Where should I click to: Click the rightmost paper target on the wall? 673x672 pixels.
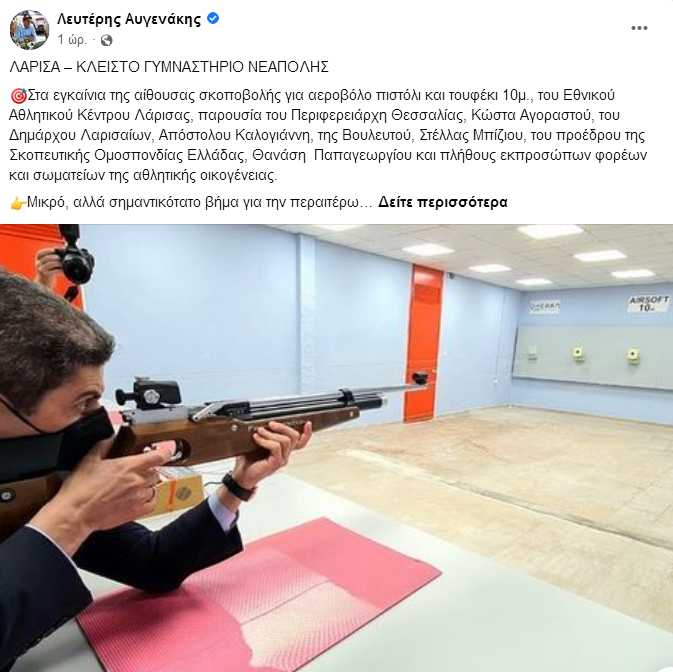pos(634,356)
